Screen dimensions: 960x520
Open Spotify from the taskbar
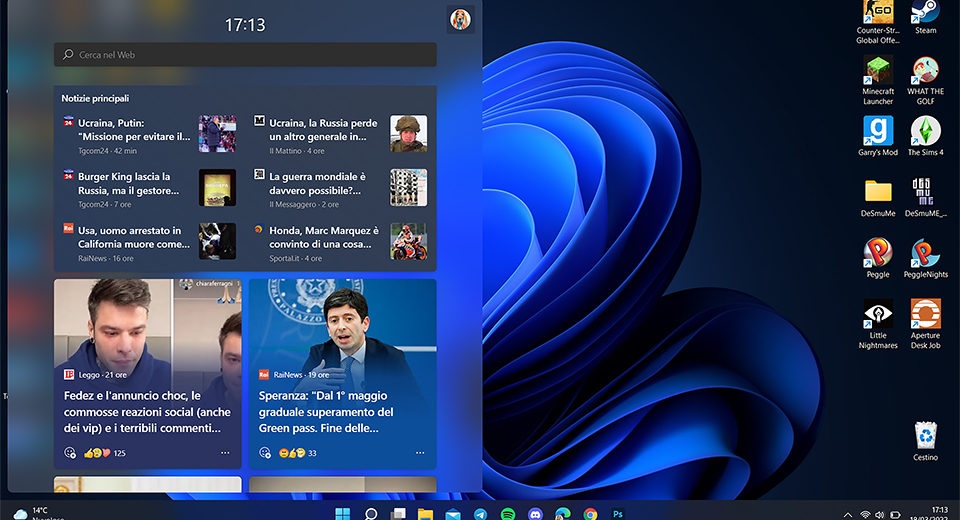click(x=508, y=514)
